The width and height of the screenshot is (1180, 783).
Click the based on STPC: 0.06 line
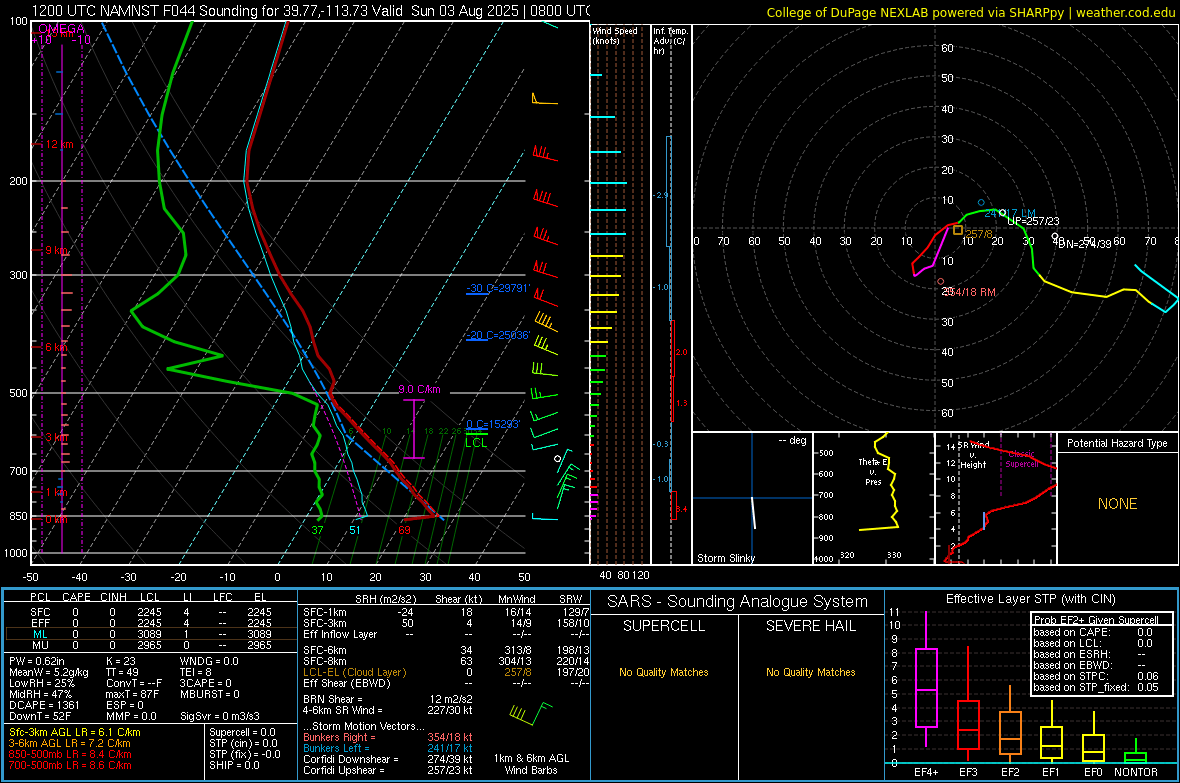click(1096, 676)
